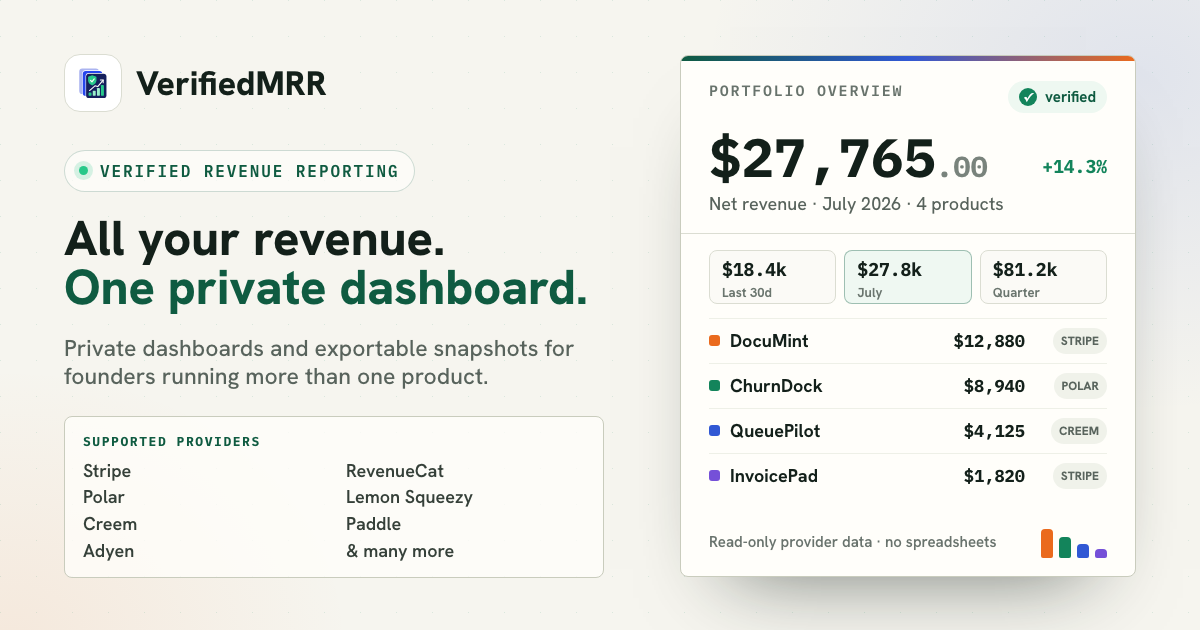The image size is (1200, 630).
Task: Click the green bar in the mini chart
Action: click(x=1065, y=547)
